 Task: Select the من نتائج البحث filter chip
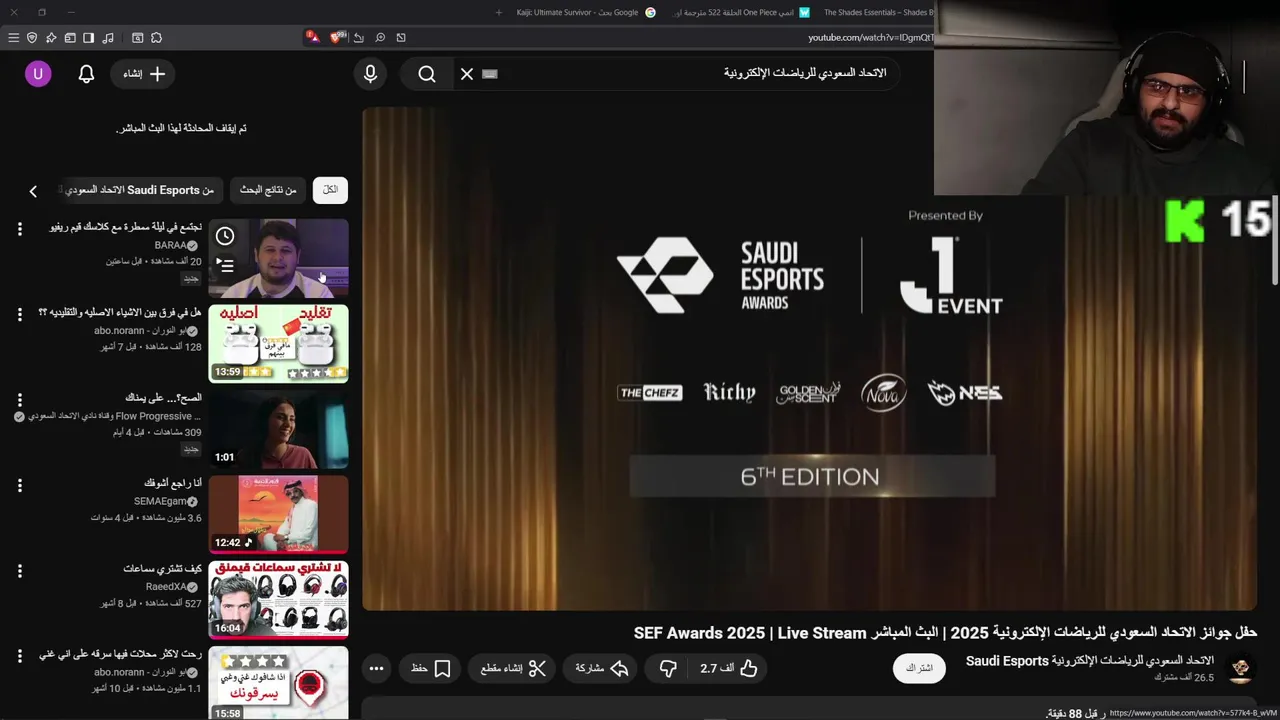point(268,190)
